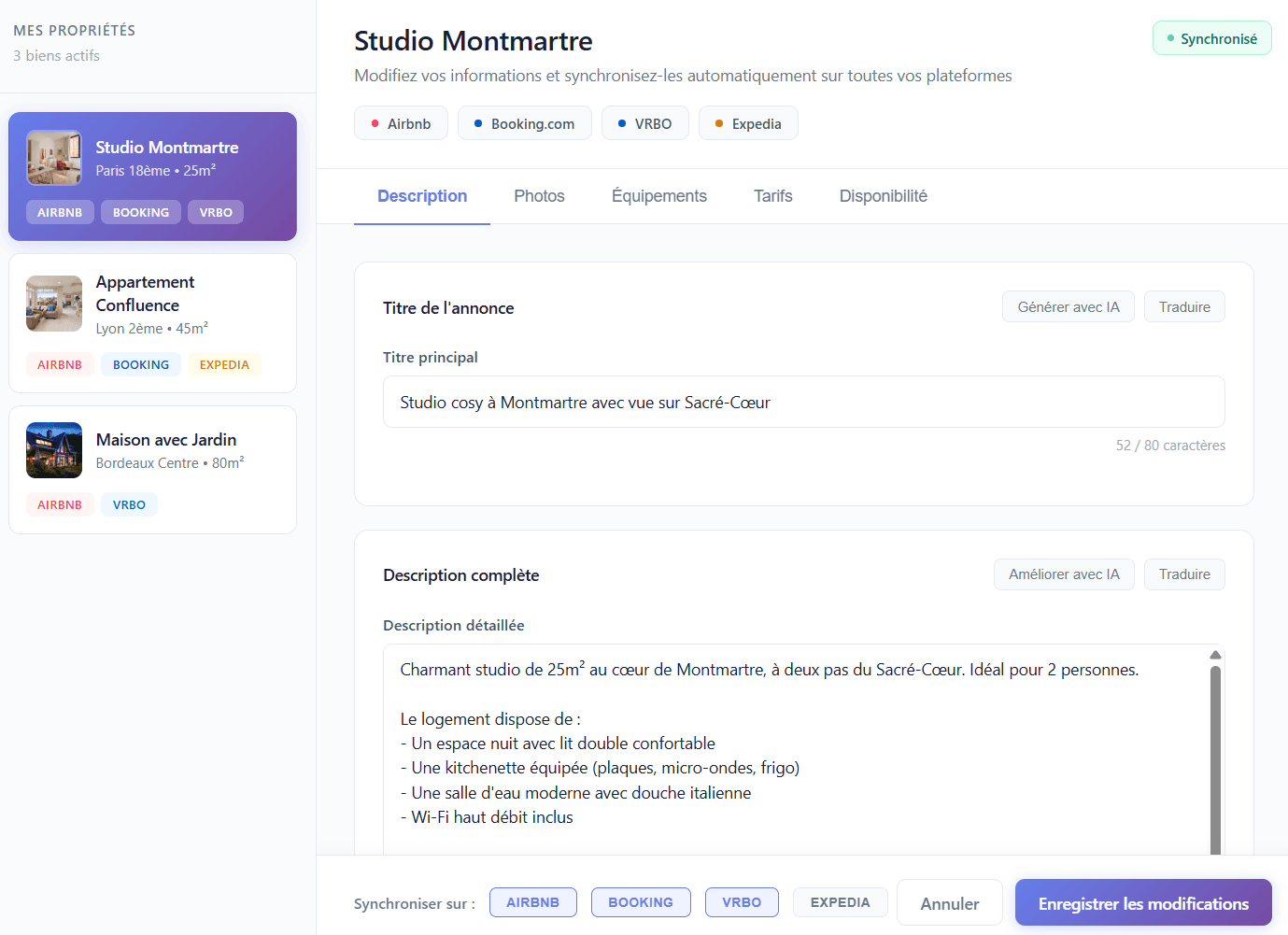Select the Appartement Confluence property title
Viewport: 1288px width, 935px height.
pyautogui.click(x=146, y=293)
